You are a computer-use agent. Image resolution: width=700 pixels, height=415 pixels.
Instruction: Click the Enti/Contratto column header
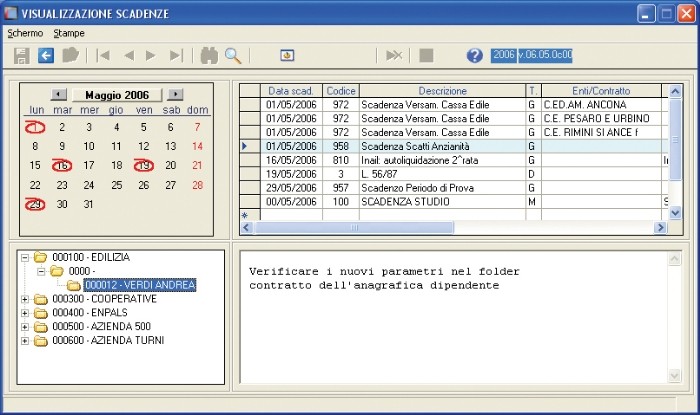click(601, 91)
